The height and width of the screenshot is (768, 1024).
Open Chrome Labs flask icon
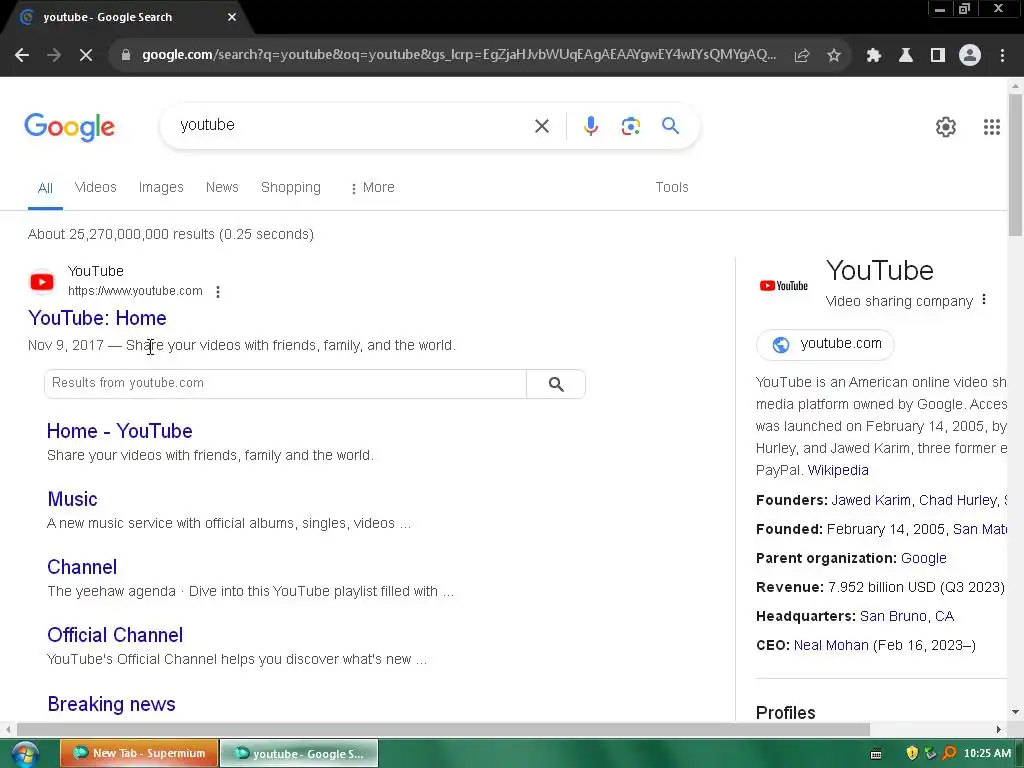pos(906,56)
